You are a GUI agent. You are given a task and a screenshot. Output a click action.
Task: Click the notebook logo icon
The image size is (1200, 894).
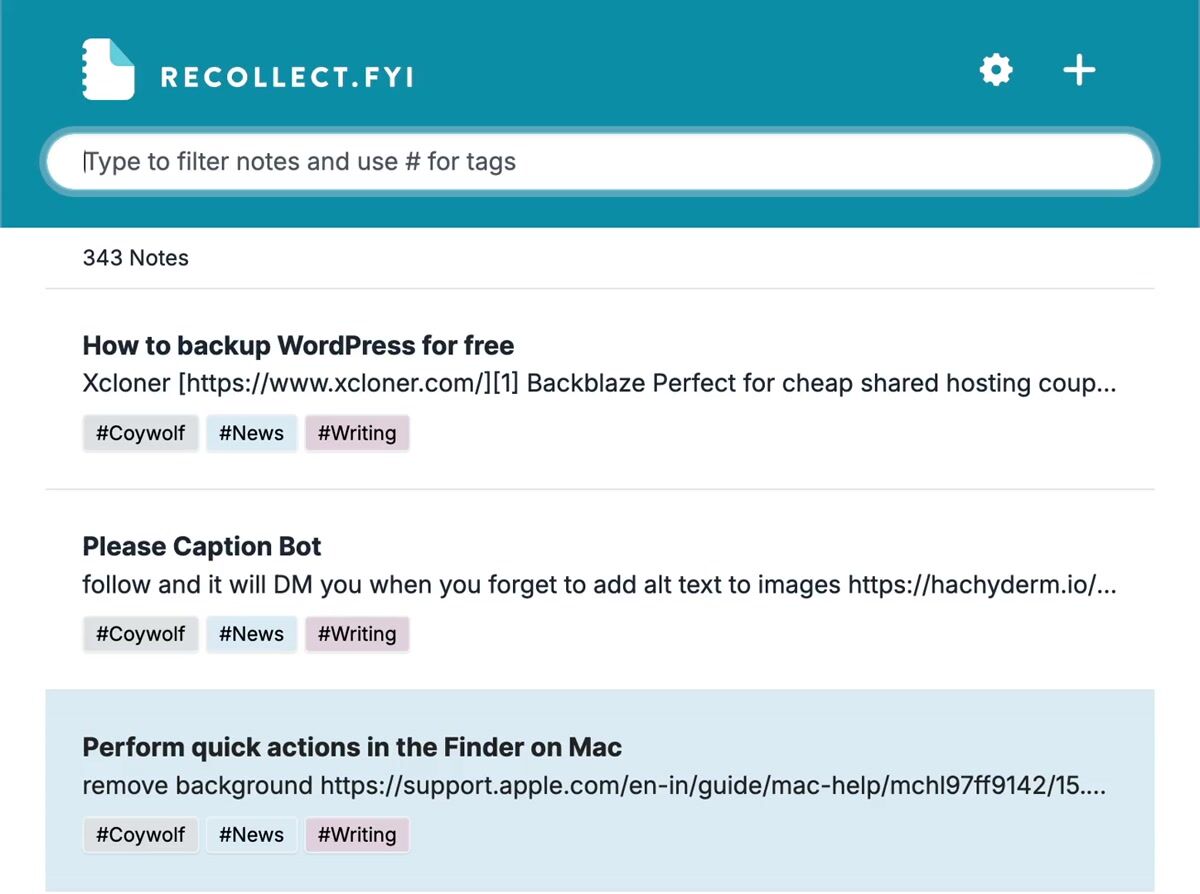[108, 69]
